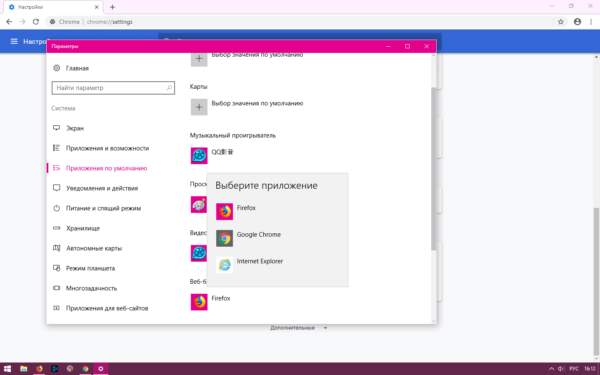Bookmark this page with the star
Viewport: 600px width, 375px height.
[x=561, y=22]
